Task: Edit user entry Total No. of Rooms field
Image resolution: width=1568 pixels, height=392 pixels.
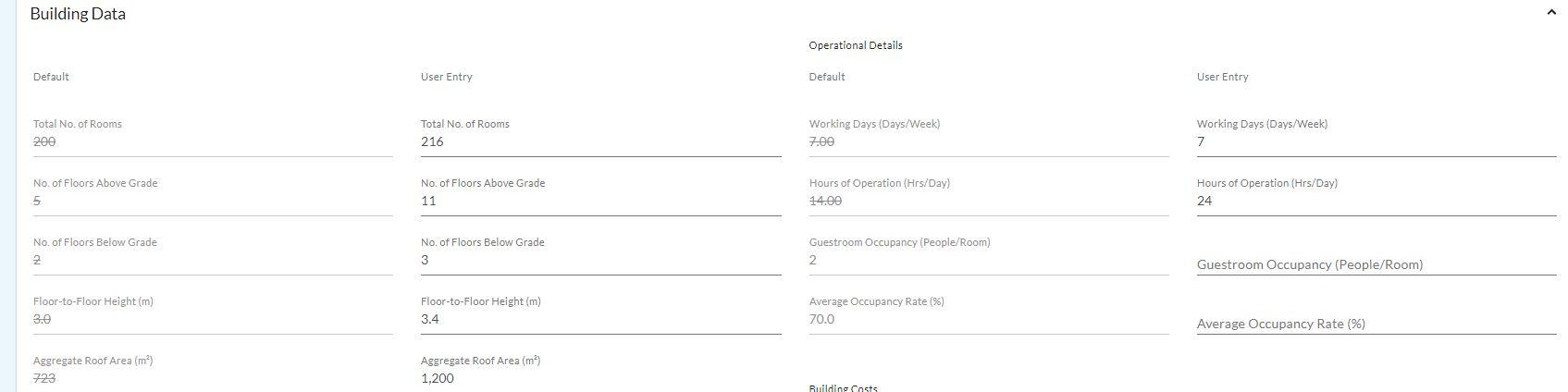Action: pyautogui.click(x=599, y=142)
